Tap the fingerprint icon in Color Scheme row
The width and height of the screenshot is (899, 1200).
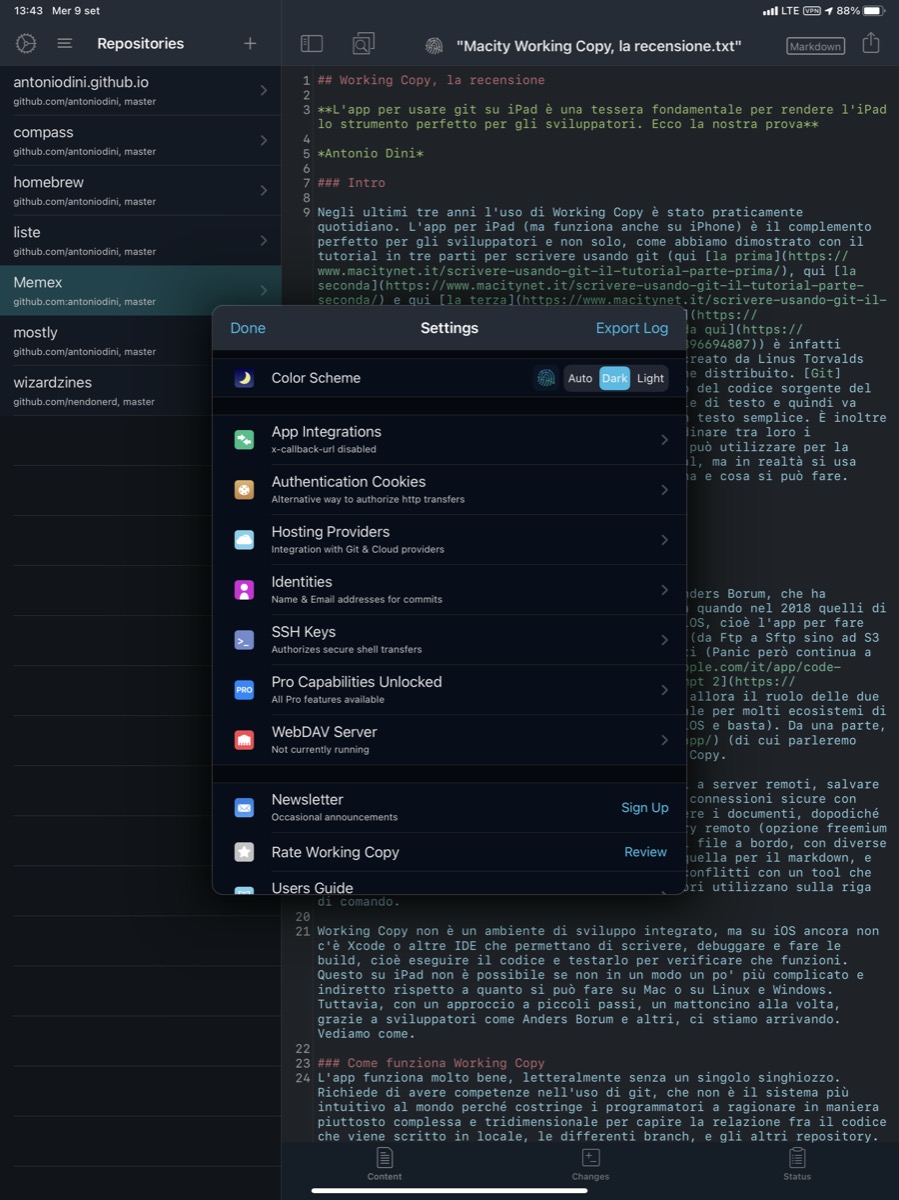[545, 378]
